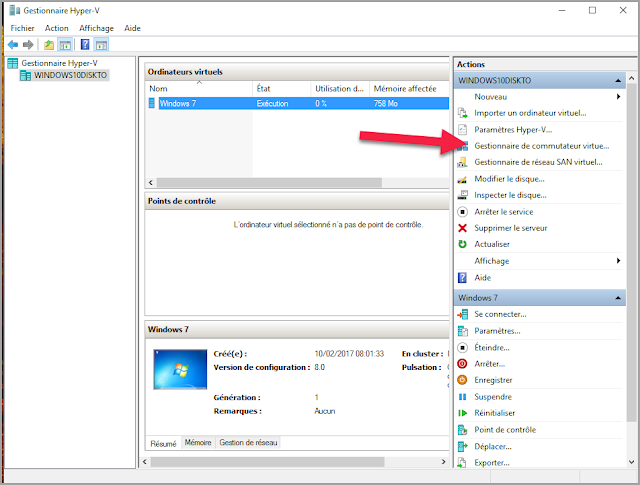
Task: Click the Paramètres Hyper-V icon
Action: point(462,129)
